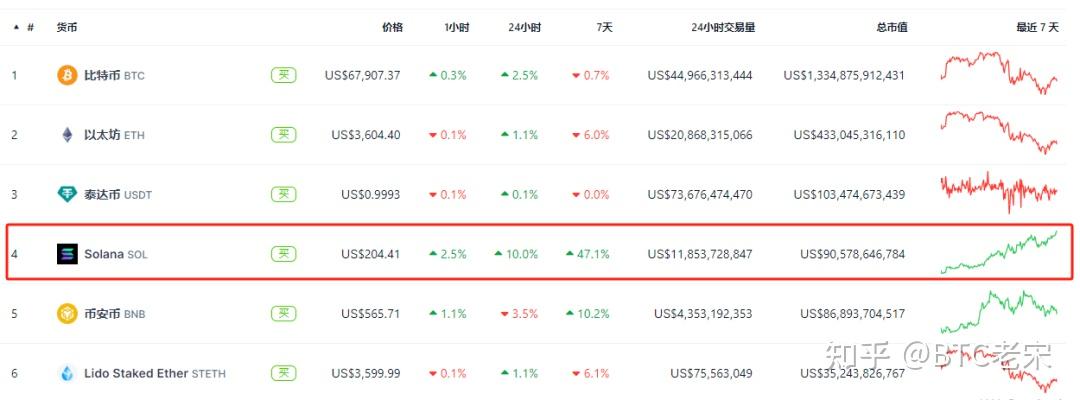This screenshot has width=1080, height=400.
Task: Open the 比特币 BTC coin link
Action: pyautogui.click(x=114, y=75)
